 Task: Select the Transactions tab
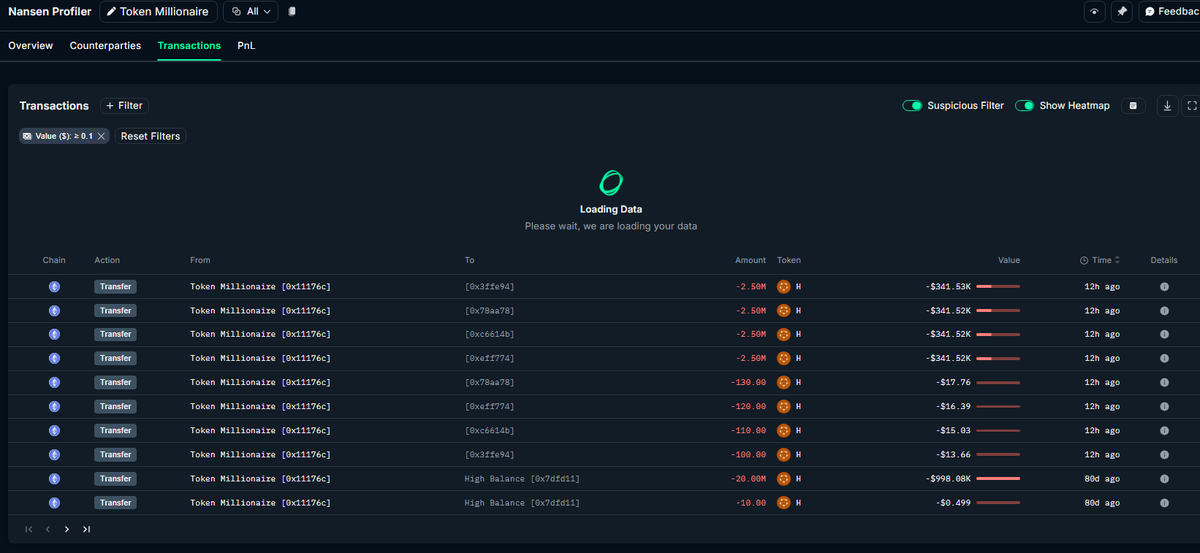[189, 46]
